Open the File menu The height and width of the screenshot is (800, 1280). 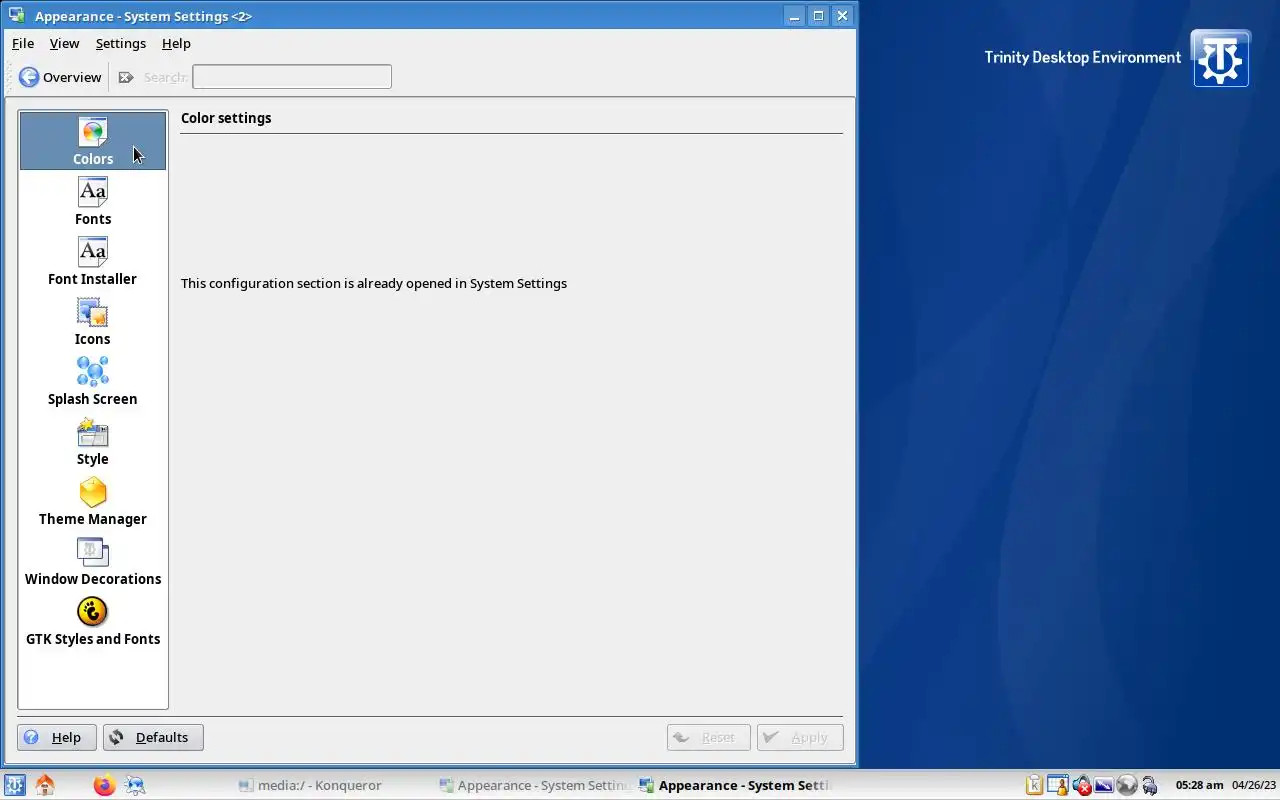23,43
